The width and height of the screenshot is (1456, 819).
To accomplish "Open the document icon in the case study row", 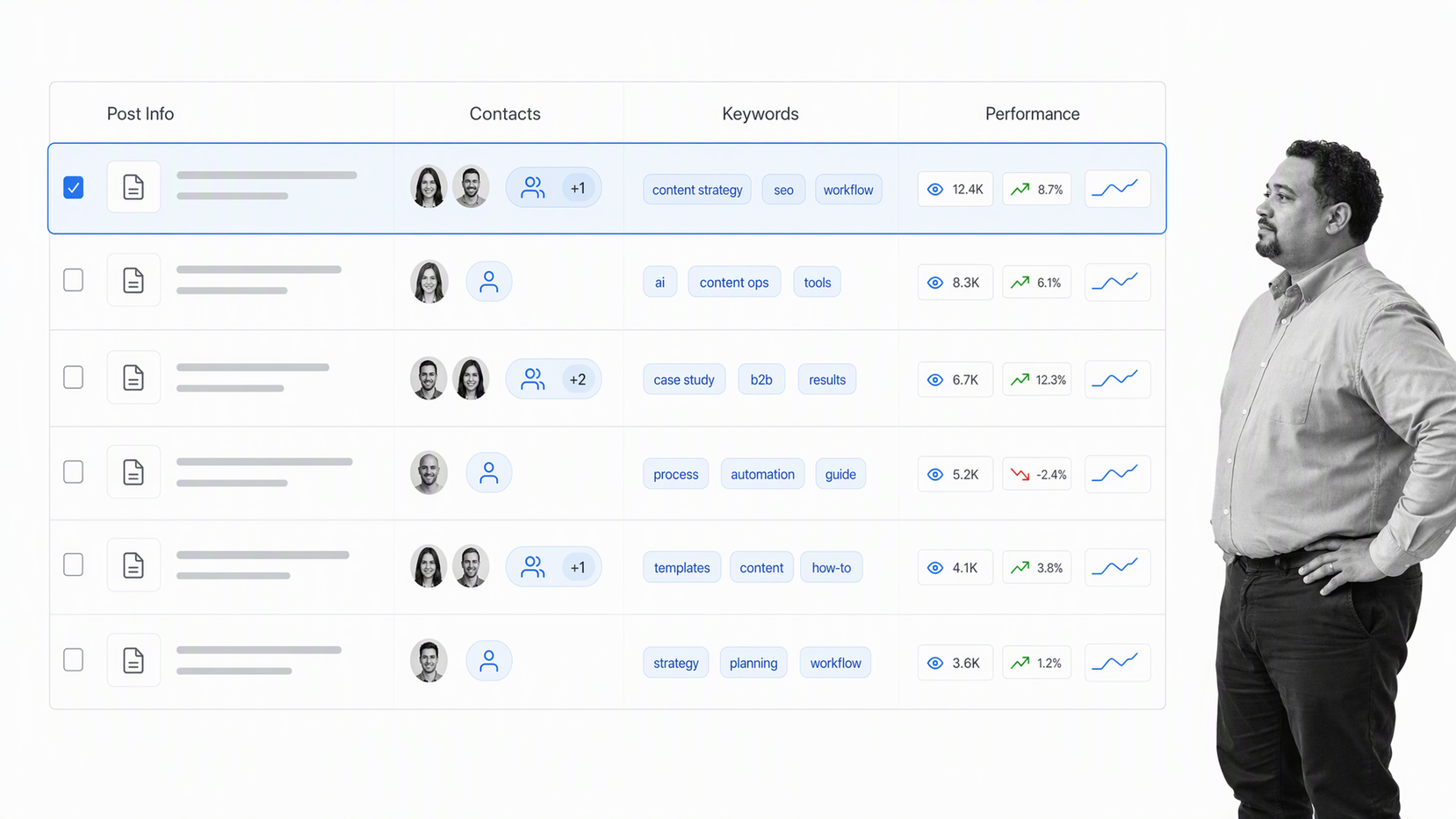I will pyautogui.click(x=133, y=377).
